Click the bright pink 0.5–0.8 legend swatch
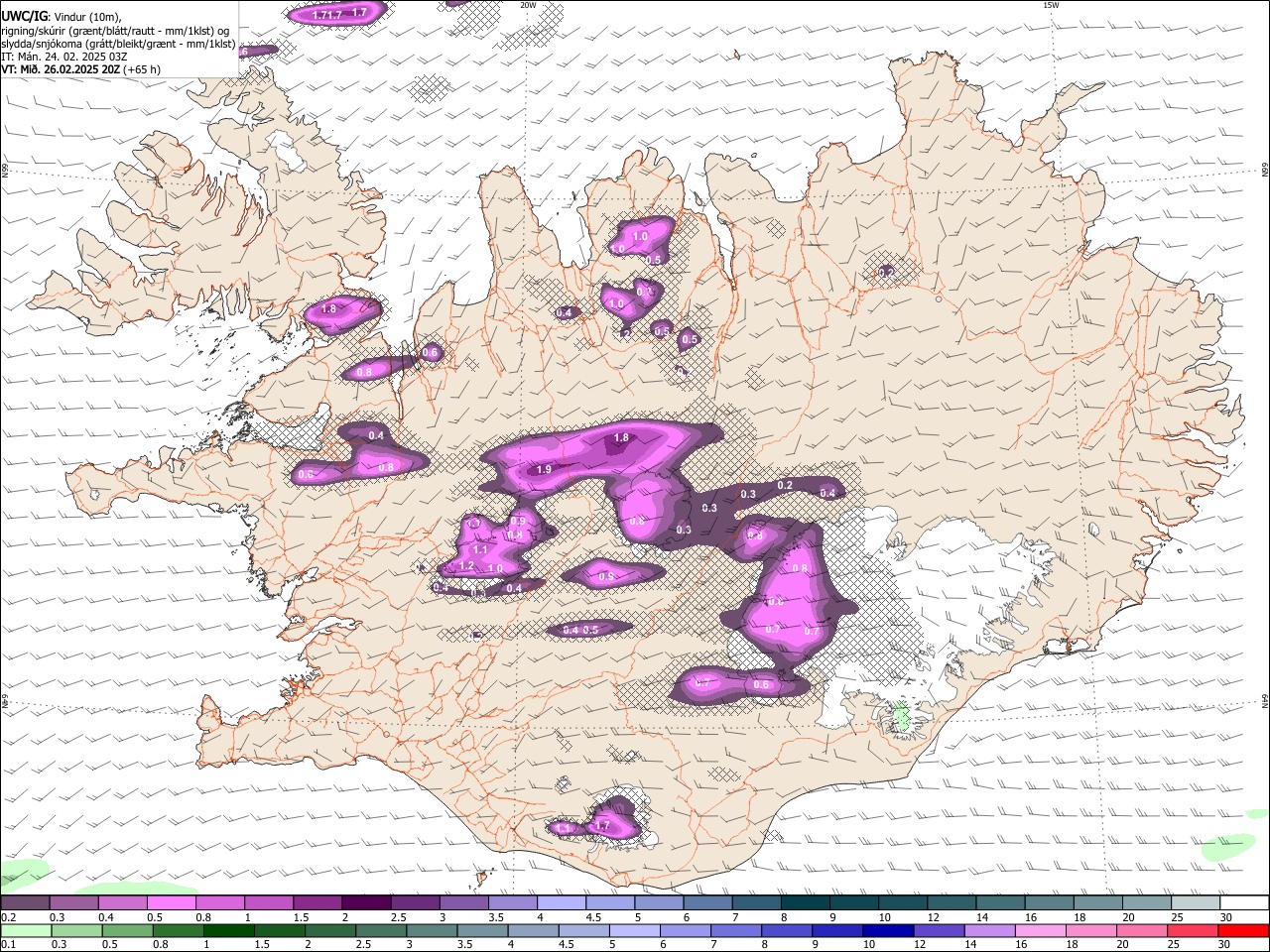 coord(171,903)
